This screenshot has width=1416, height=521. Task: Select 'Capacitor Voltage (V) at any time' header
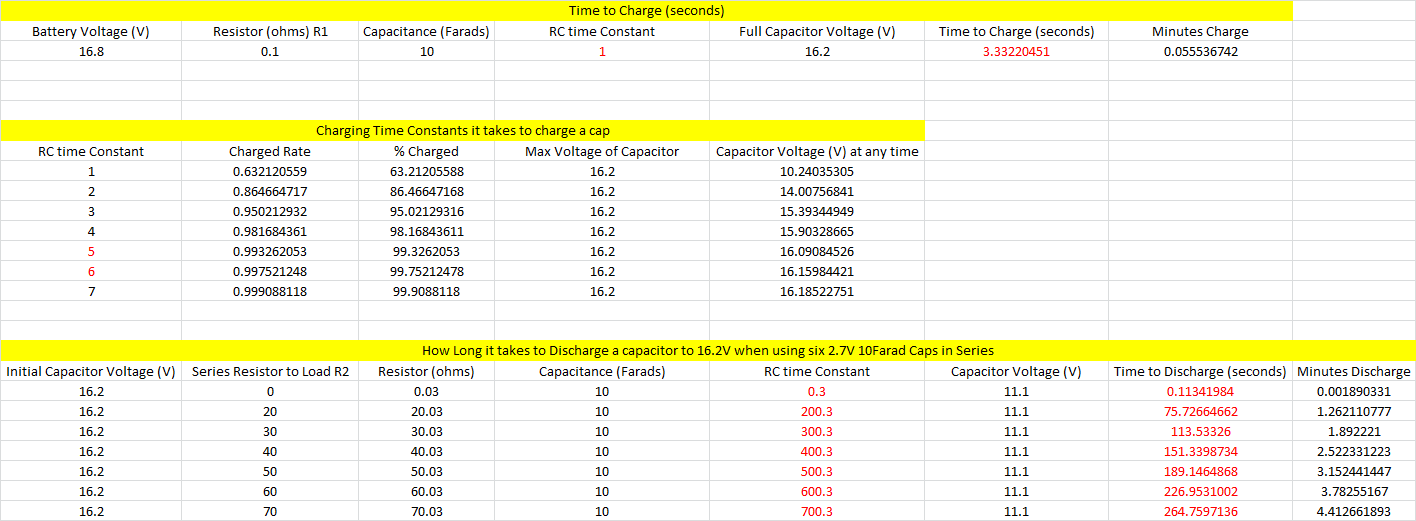tap(817, 151)
